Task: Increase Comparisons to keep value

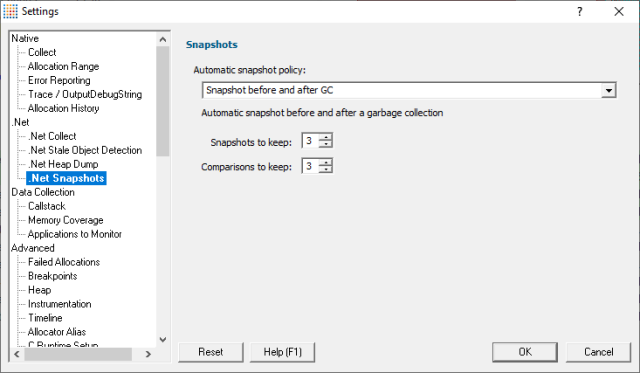Action: pyautogui.click(x=326, y=162)
